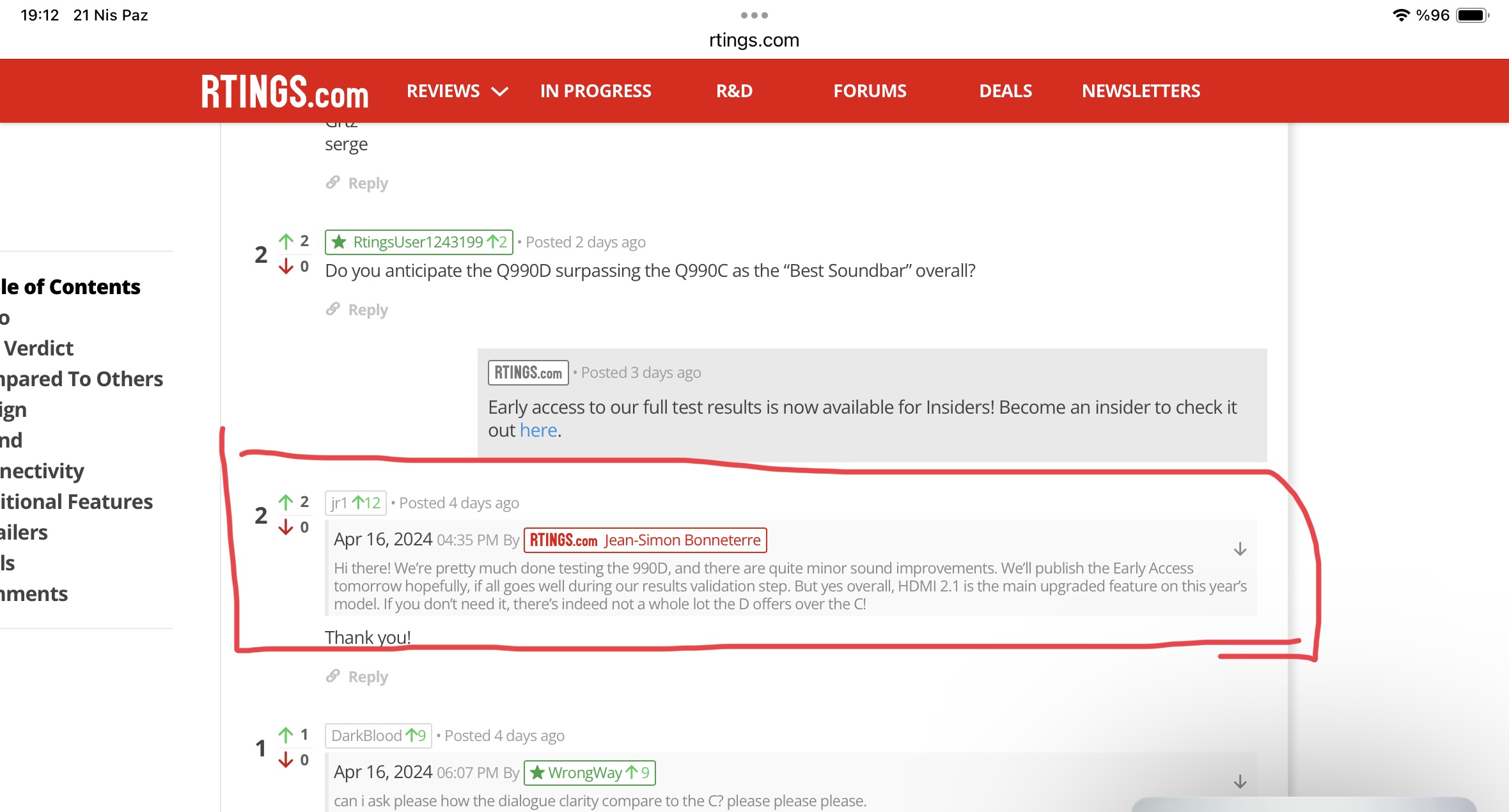
Task: Jump to Additional Features section
Action: [x=76, y=502]
